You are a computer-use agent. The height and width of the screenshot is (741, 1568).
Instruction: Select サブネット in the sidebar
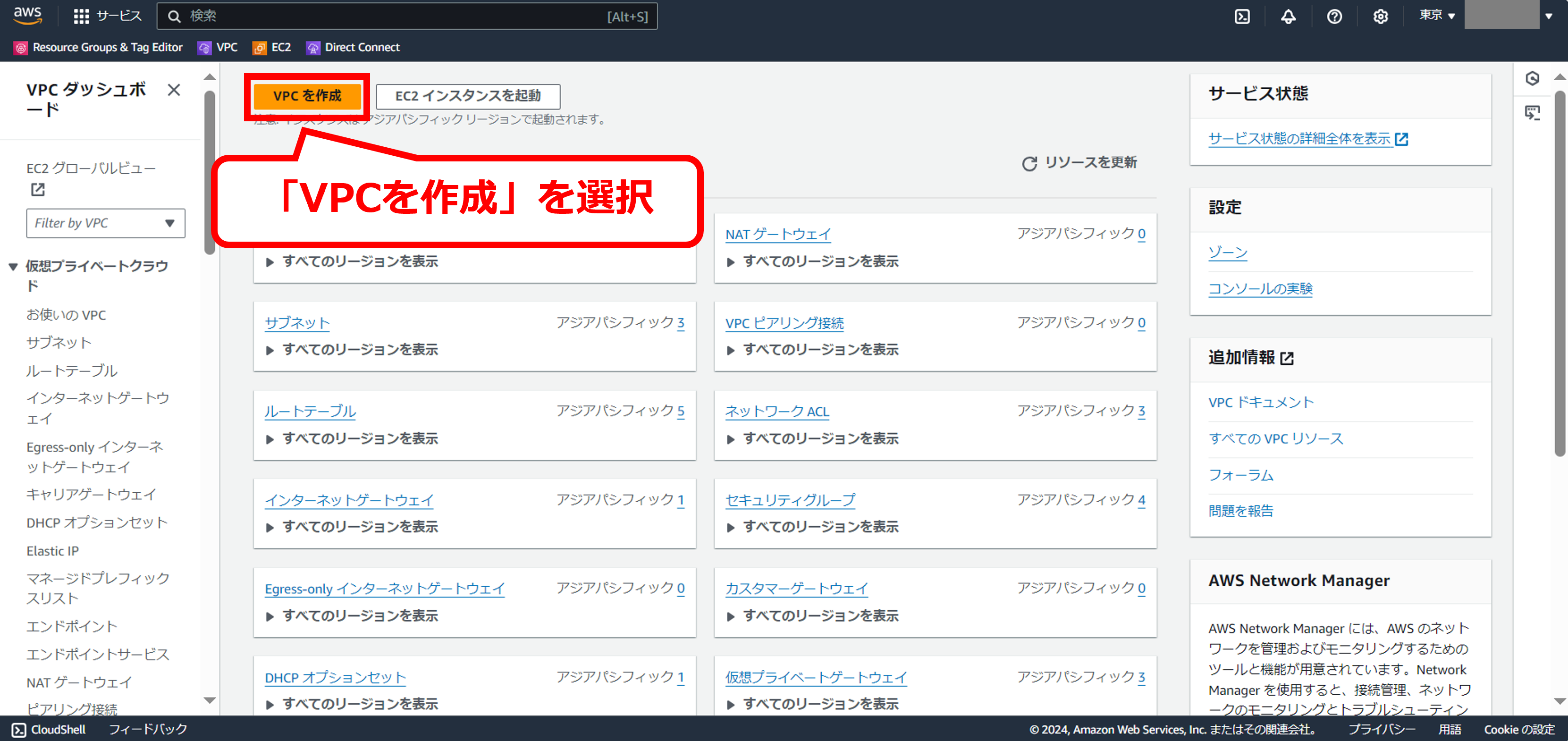59,342
